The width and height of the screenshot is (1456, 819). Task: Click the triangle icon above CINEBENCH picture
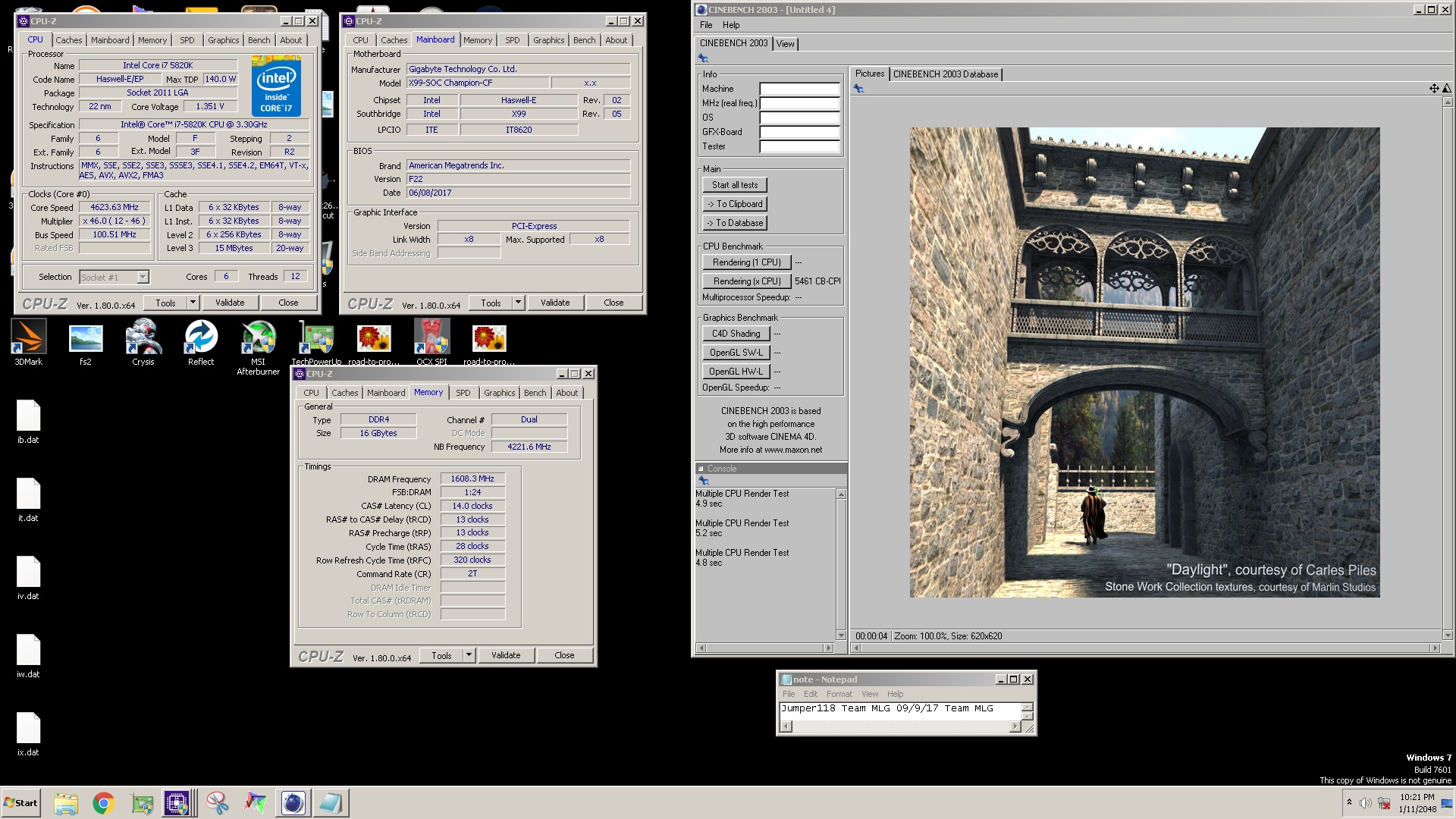(1446, 89)
